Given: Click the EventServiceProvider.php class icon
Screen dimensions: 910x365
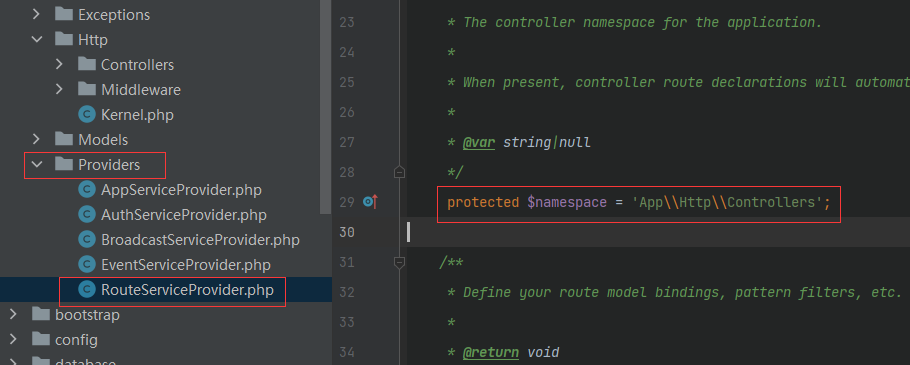Looking at the screenshot, I should (x=86, y=265).
